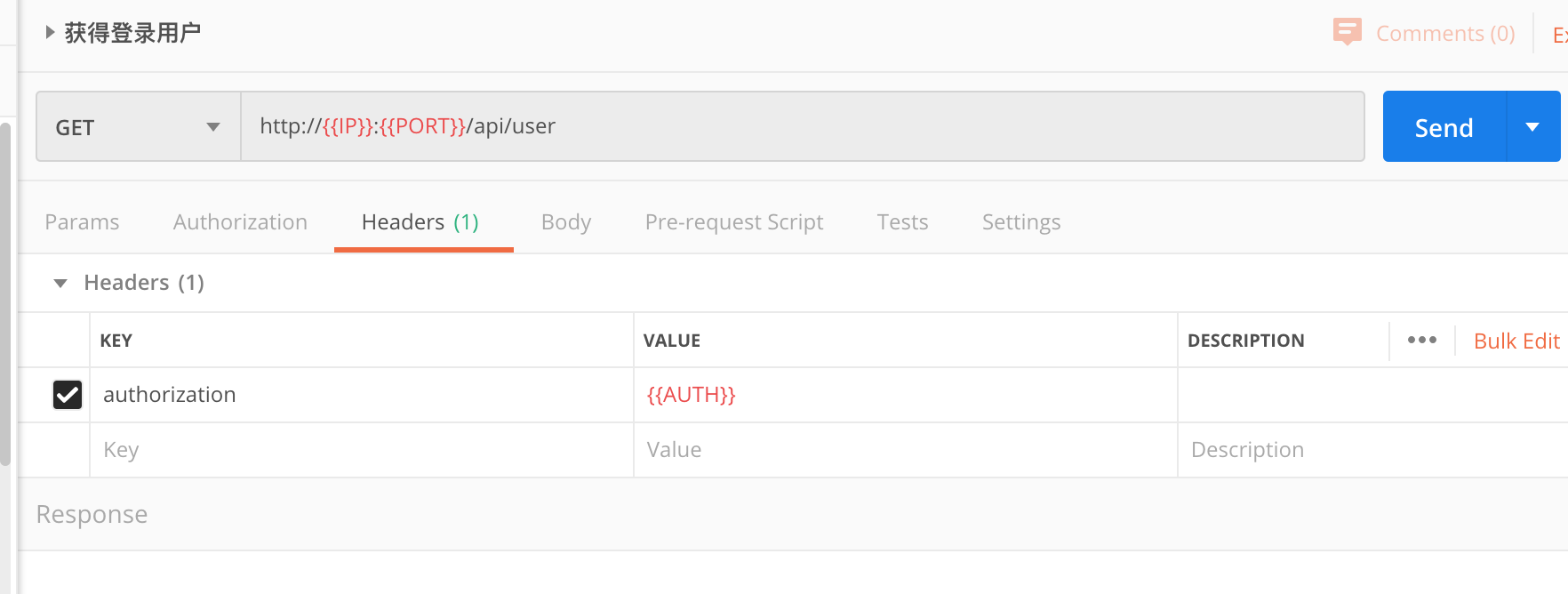This screenshot has height=594, width=1568.
Task: Open the Settings tab
Action: click(1021, 222)
